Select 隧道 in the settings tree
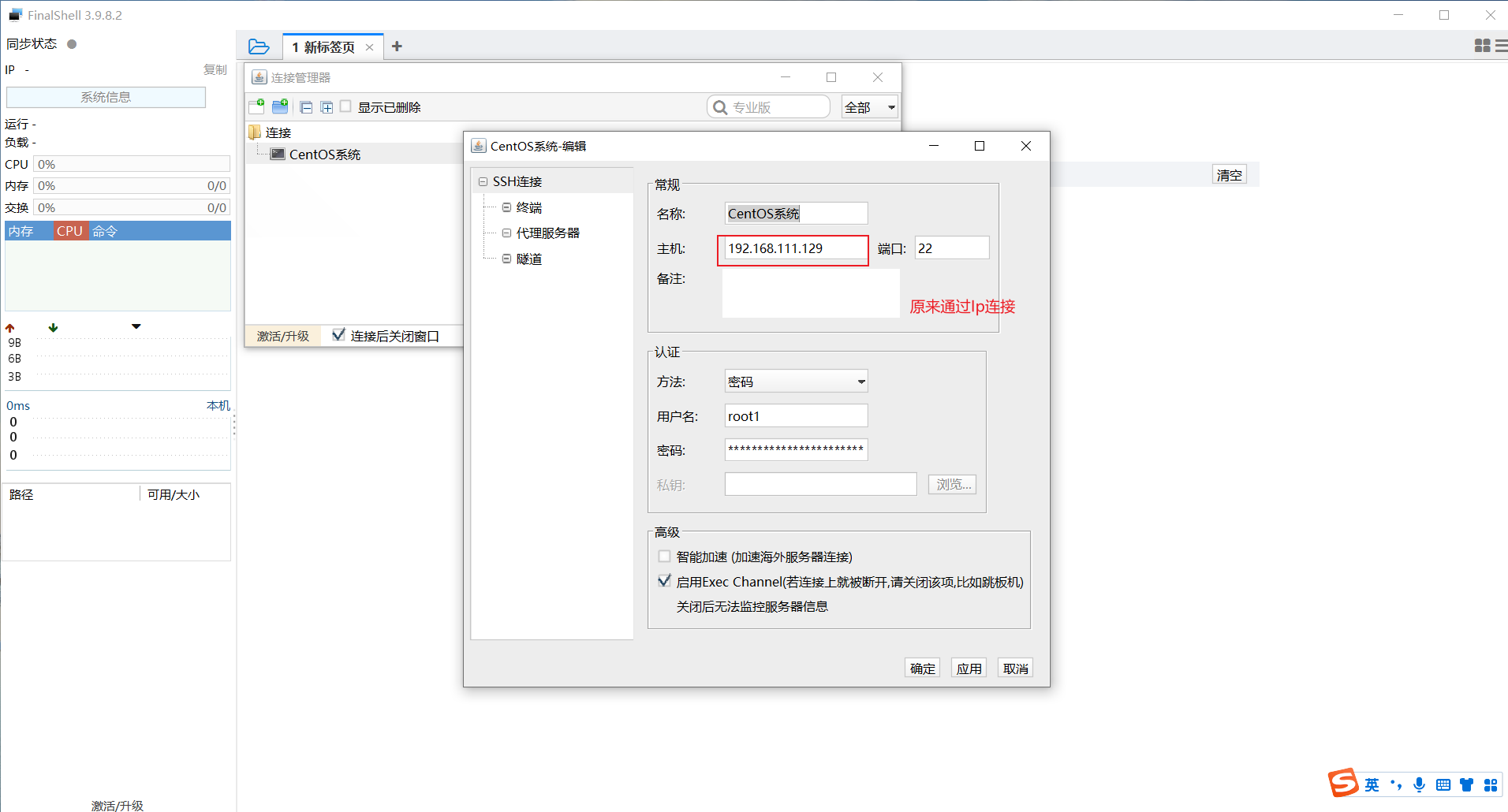 pyautogui.click(x=529, y=259)
